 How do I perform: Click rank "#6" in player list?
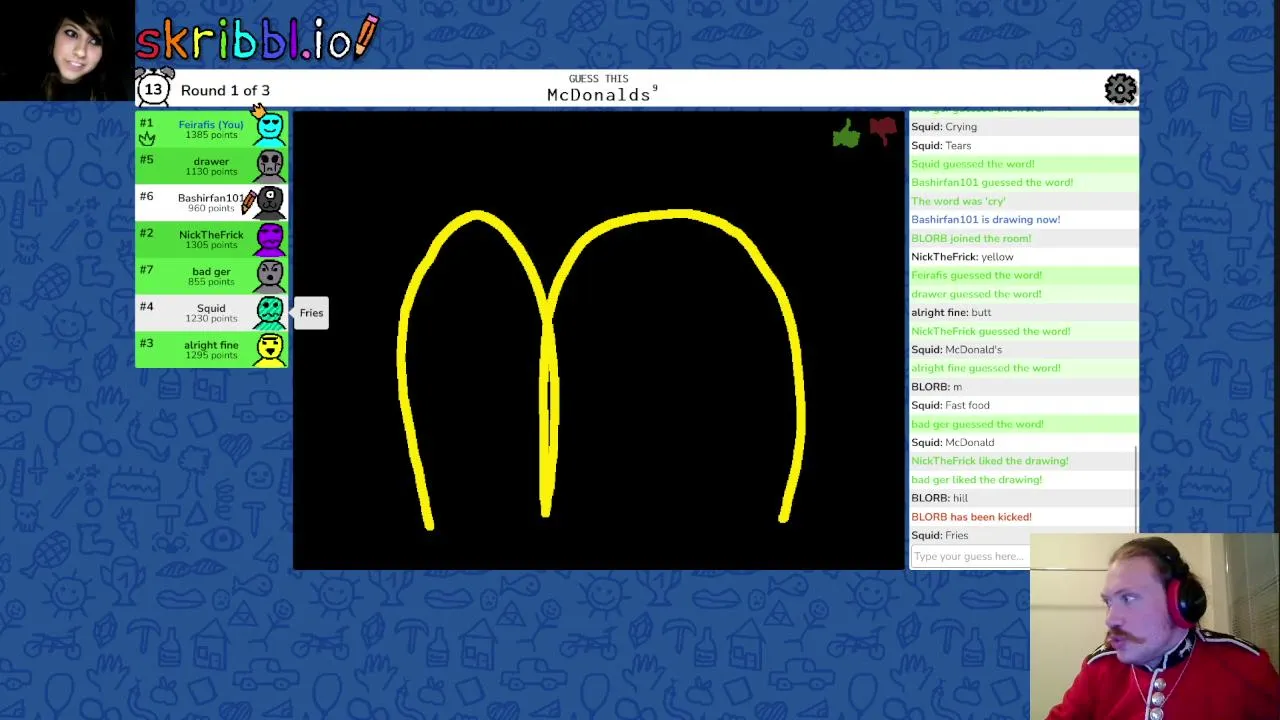tap(146, 196)
